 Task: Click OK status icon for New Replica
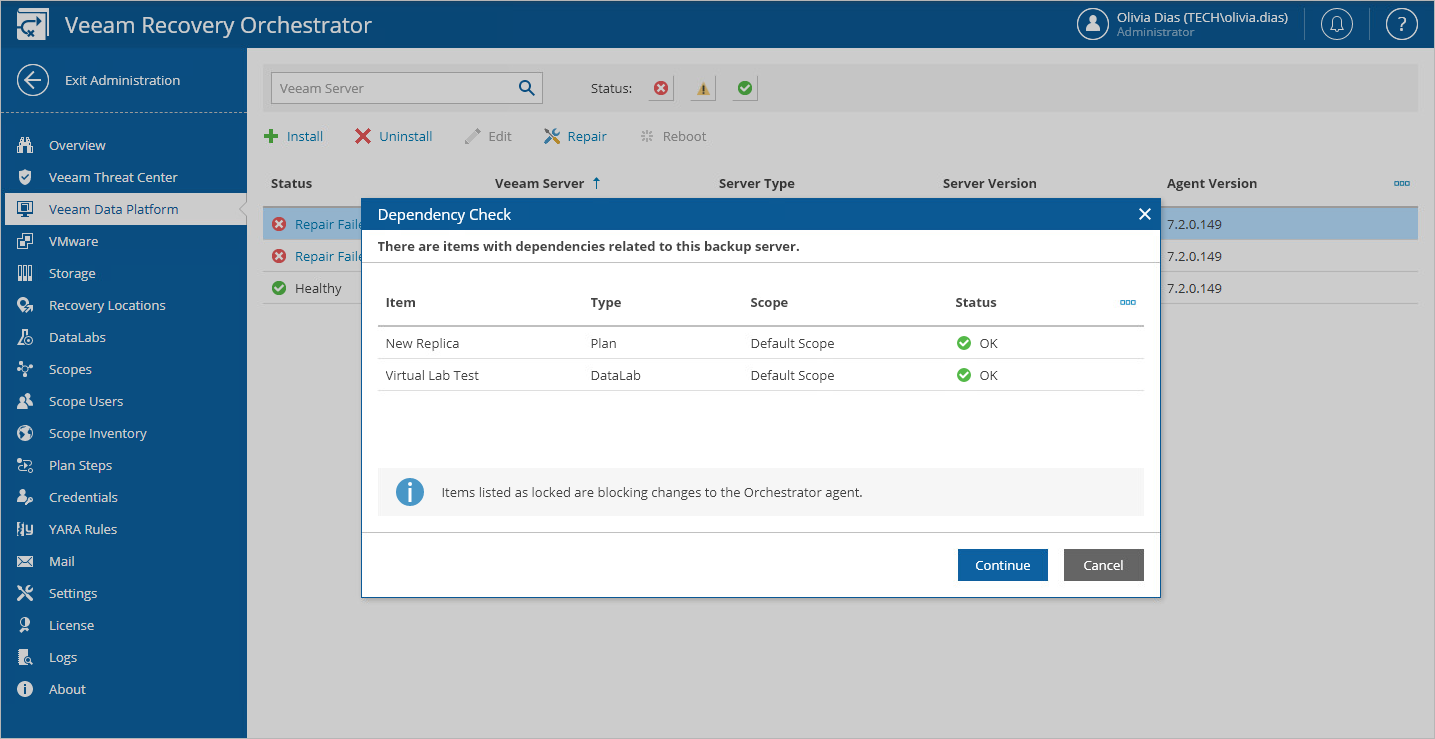(x=964, y=343)
